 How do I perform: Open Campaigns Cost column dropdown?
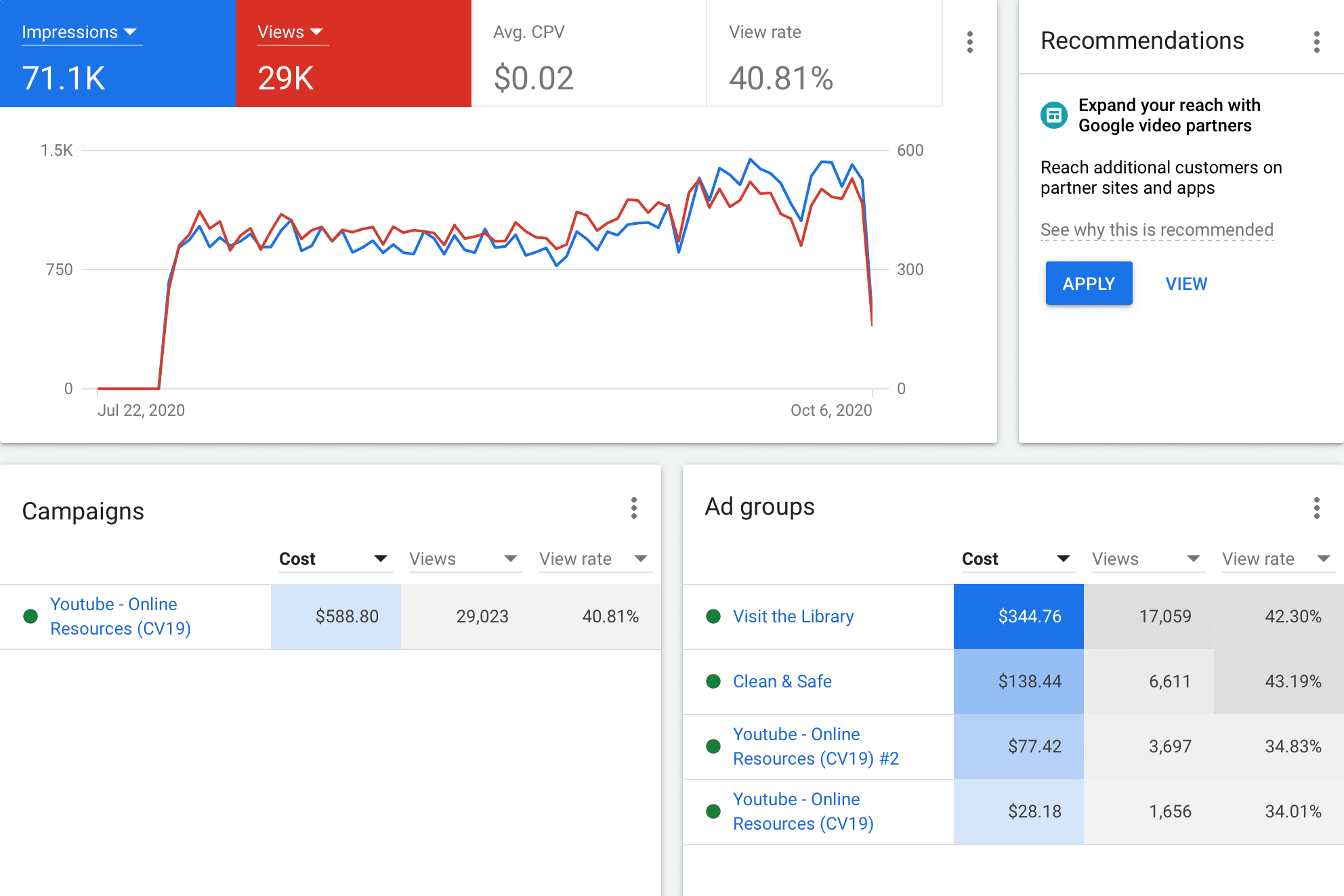point(335,559)
